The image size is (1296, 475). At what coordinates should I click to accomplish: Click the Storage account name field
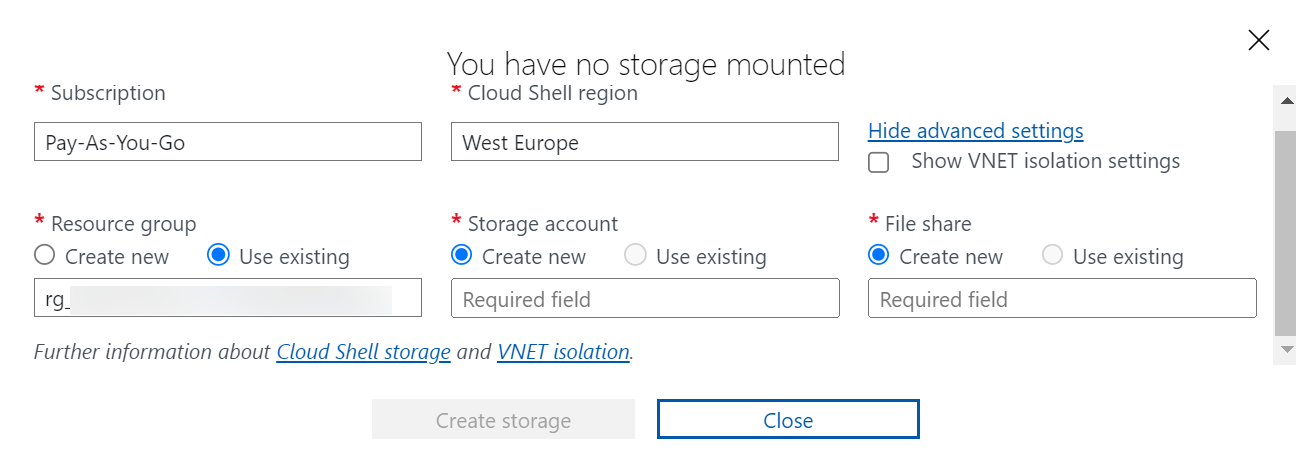pyautogui.click(x=645, y=299)
